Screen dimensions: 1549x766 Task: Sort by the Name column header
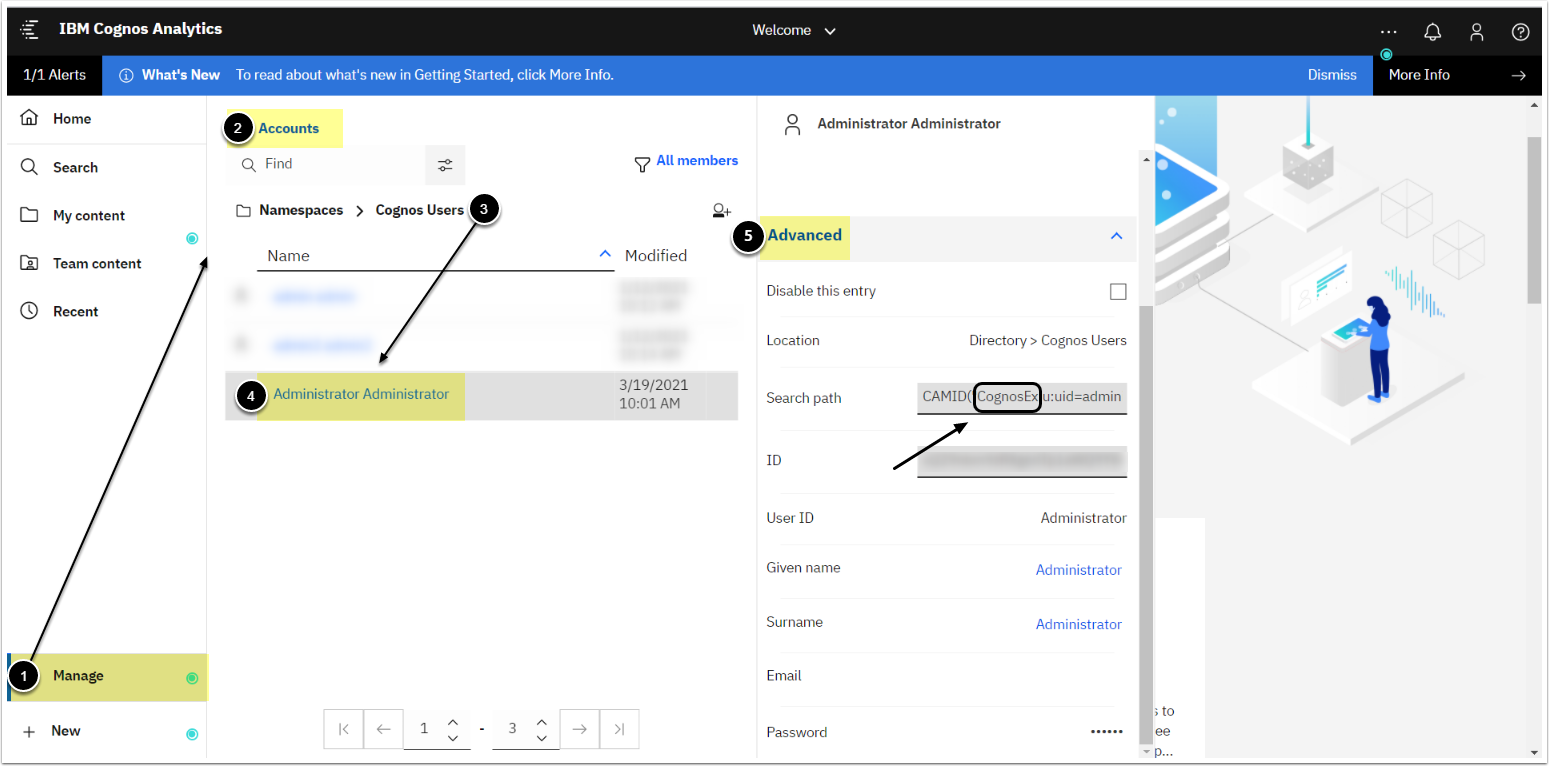[x=289, y=256]
